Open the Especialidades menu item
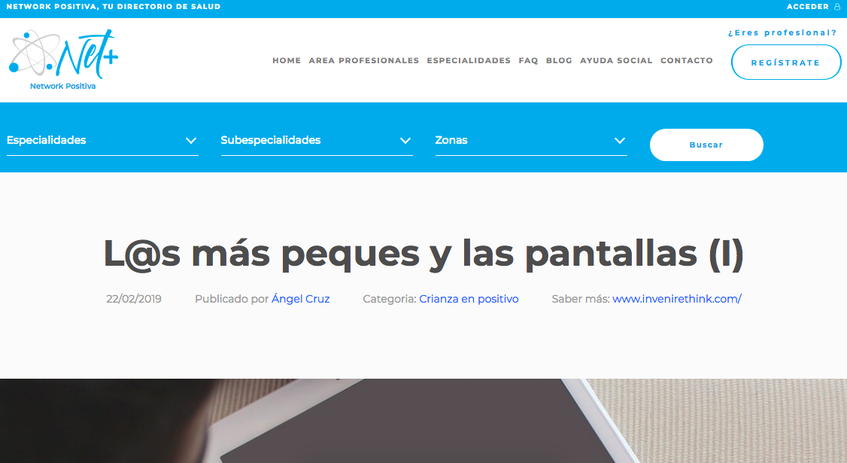 pos(468,61)
